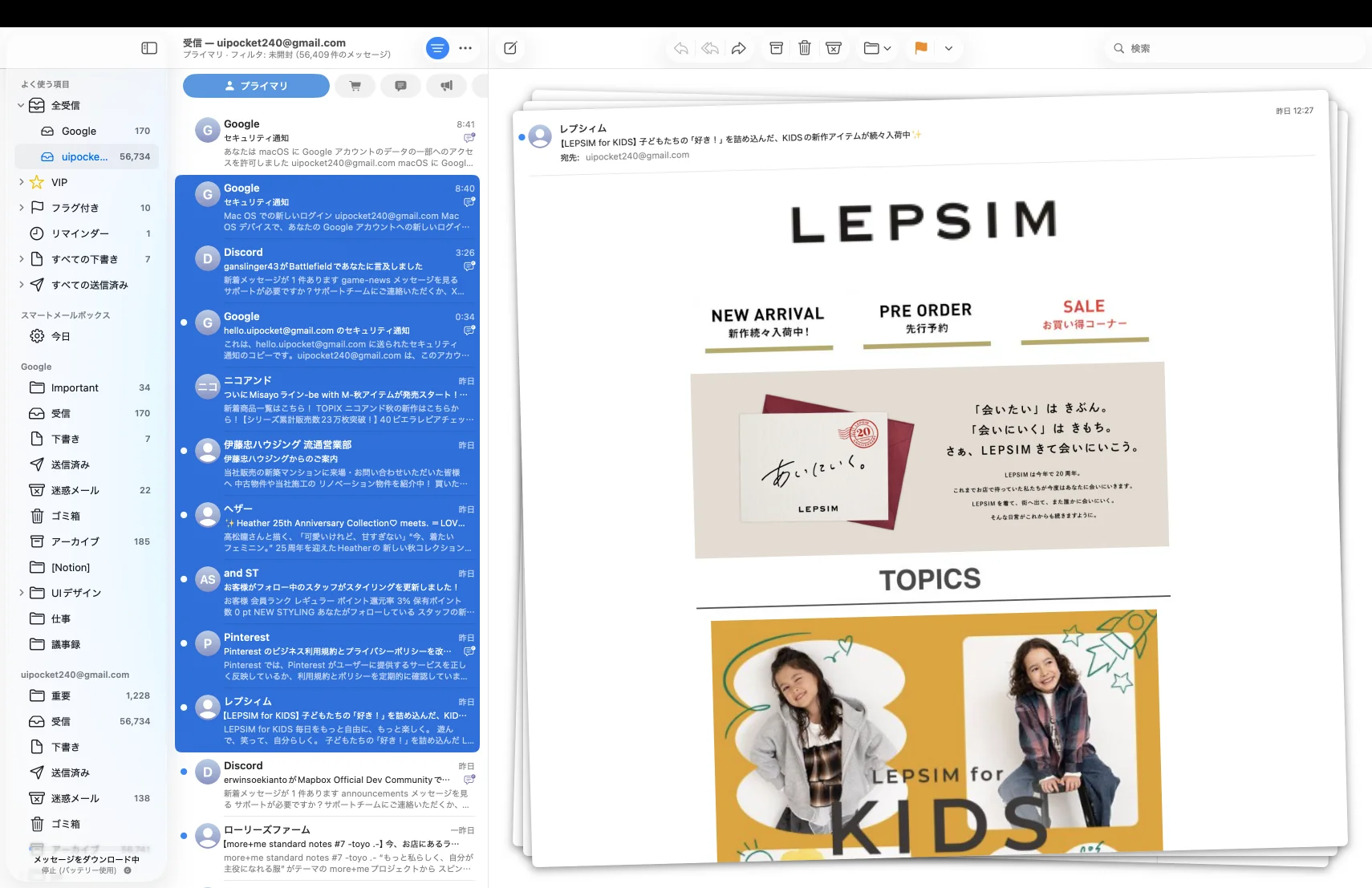
Task: Open the 議事録 folder
Action: coord(87,644)
